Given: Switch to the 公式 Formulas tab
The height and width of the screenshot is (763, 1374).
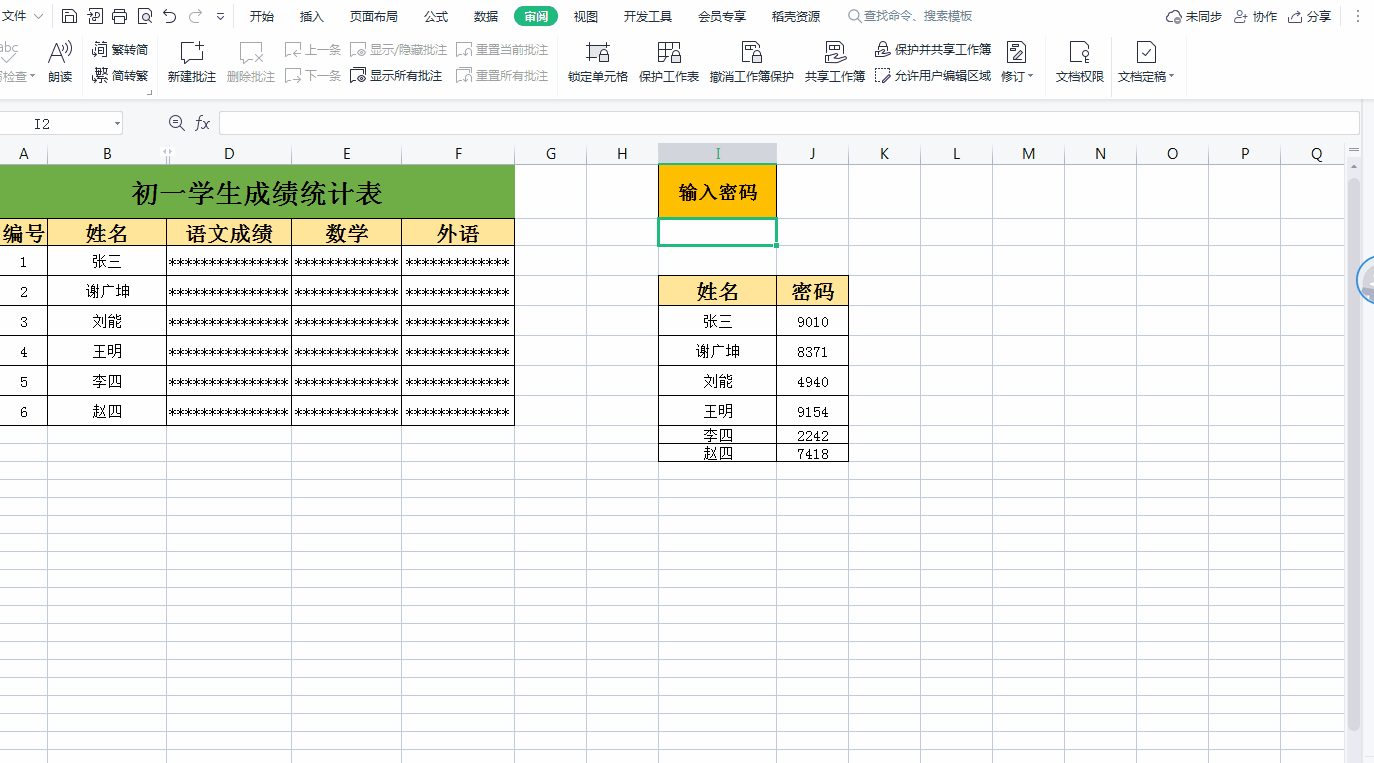Looking at the screenshot, I should coord(436,16).
